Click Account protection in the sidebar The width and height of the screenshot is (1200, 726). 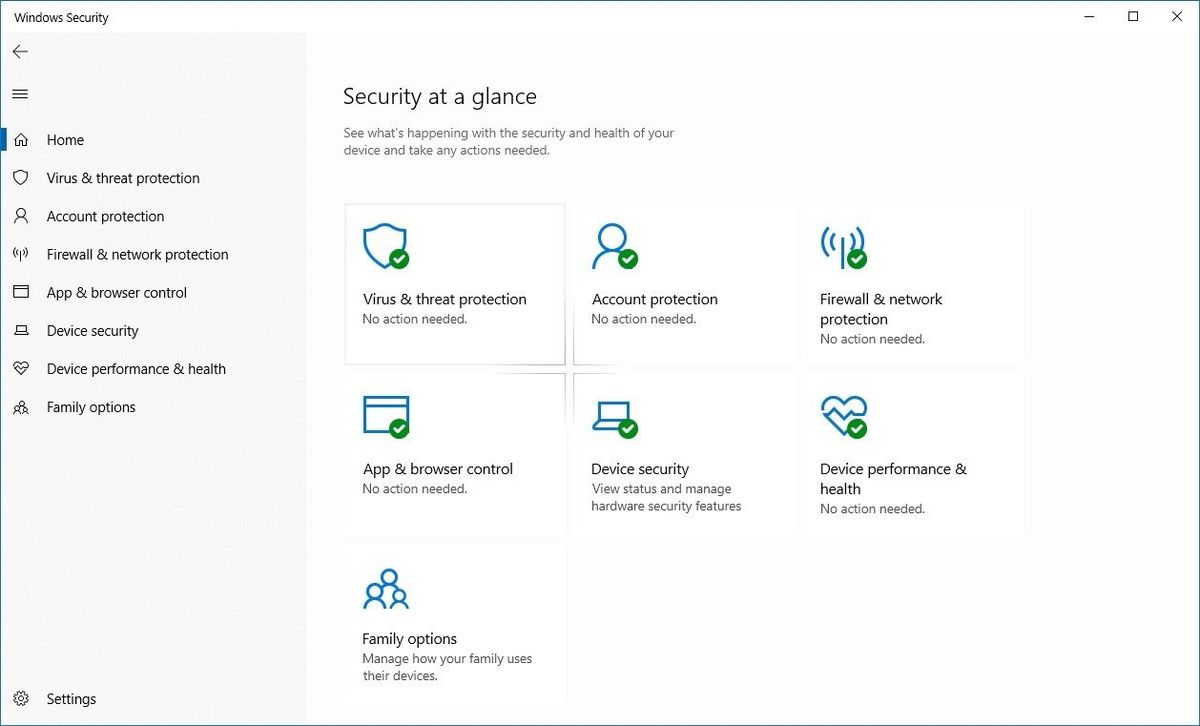coord(105,216)
